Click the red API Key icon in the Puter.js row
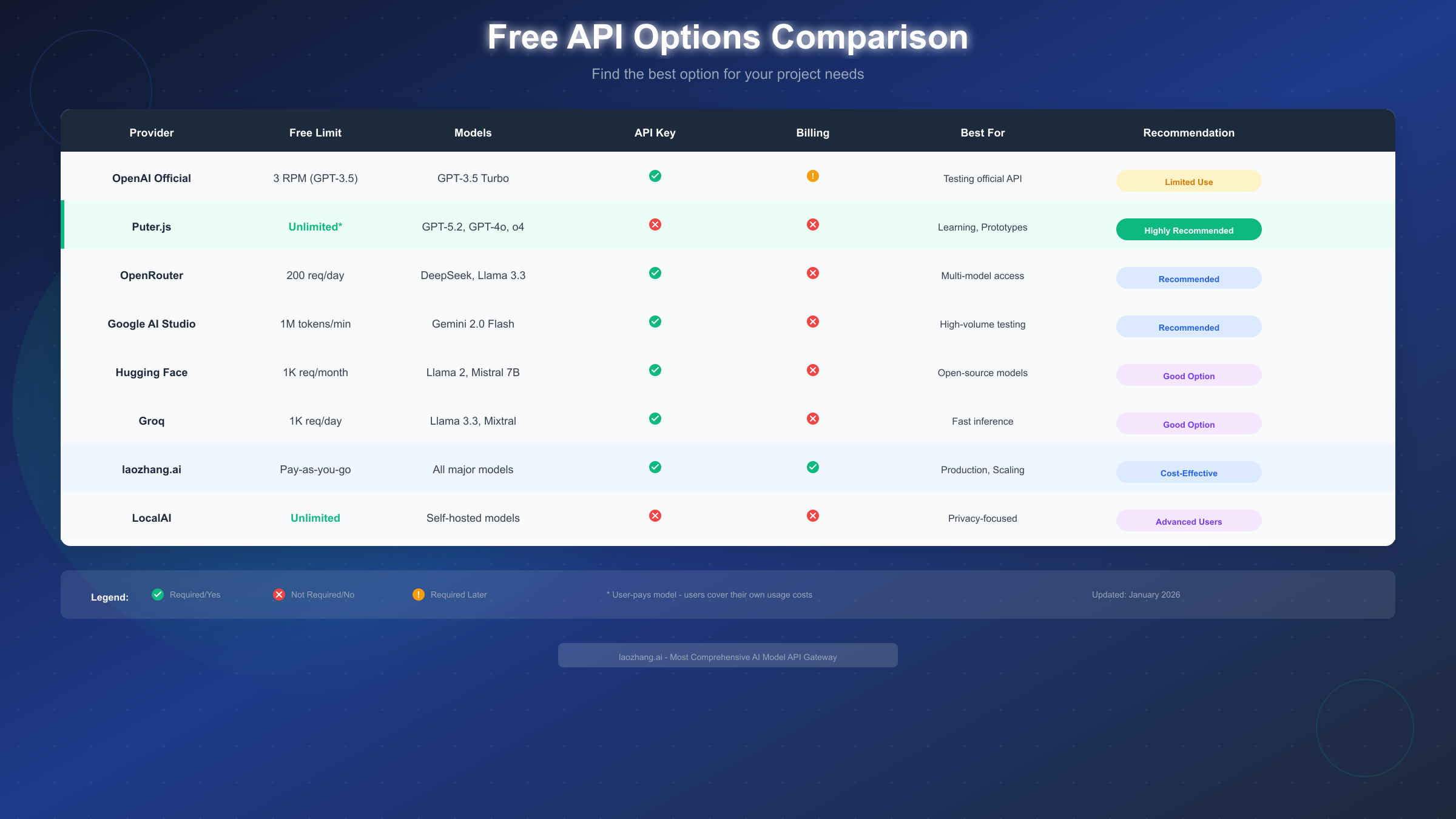1456x819 pixels. tap(655, 224)
